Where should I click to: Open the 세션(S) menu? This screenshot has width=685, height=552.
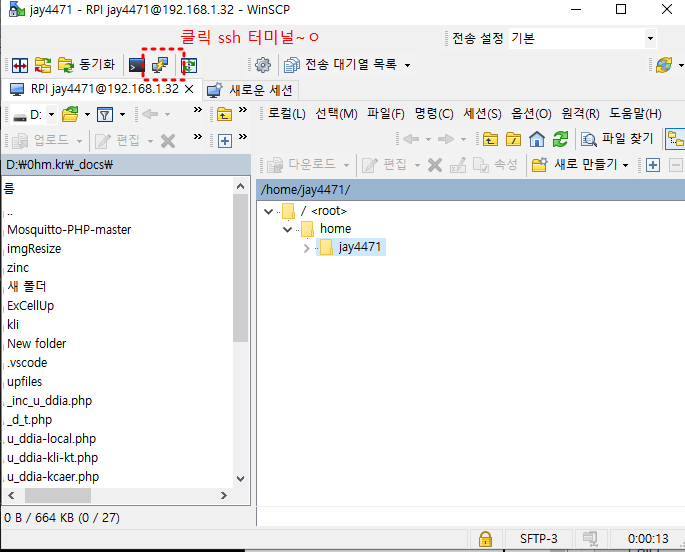[482, 114]
